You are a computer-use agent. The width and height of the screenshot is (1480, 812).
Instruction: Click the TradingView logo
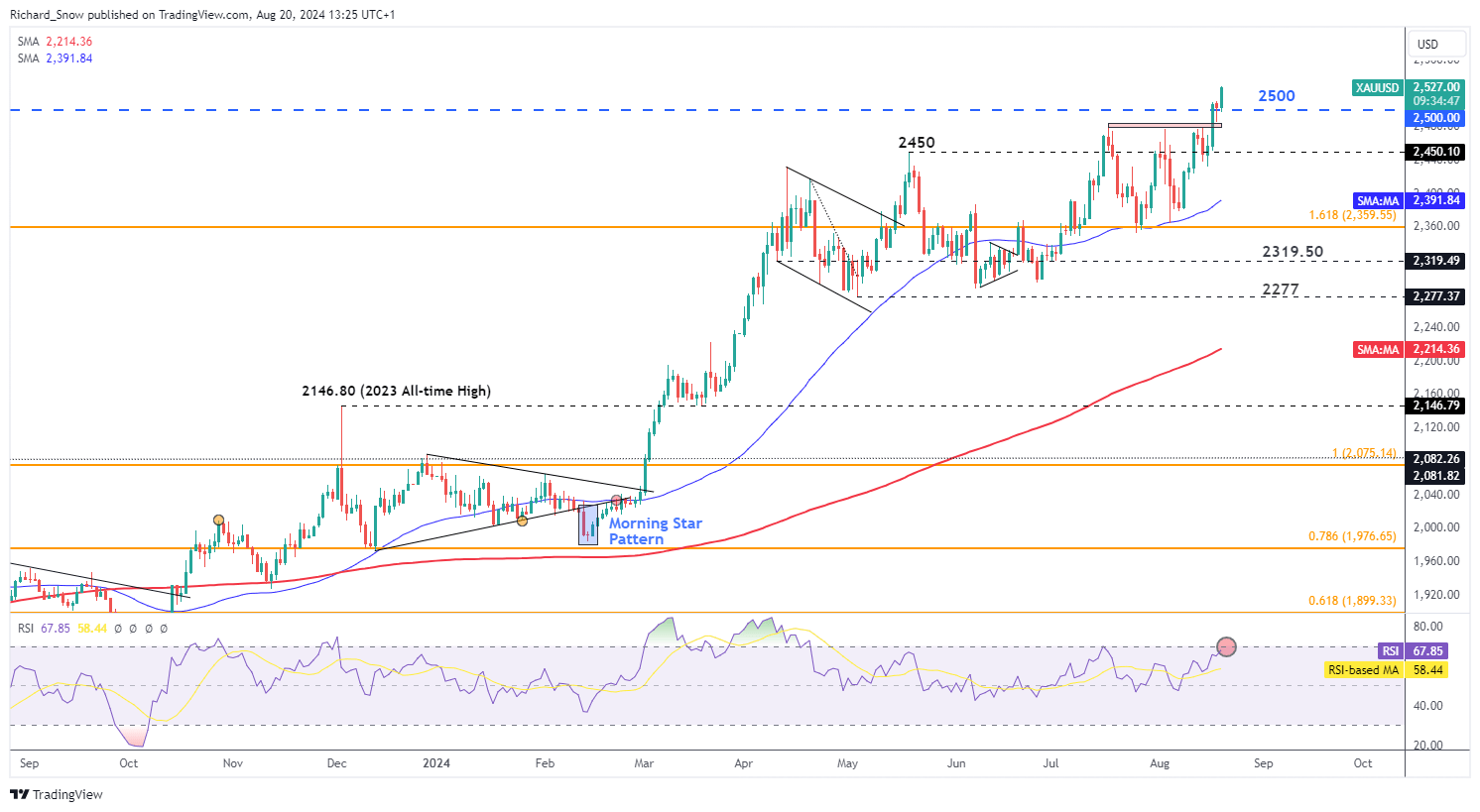[x=57, y=794]
